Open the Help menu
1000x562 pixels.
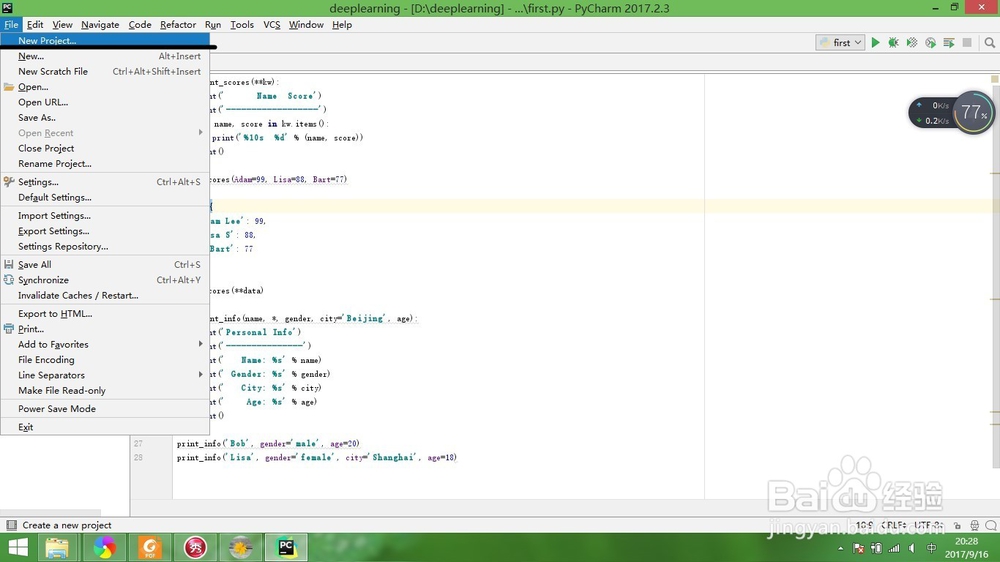tap(342, 24)
